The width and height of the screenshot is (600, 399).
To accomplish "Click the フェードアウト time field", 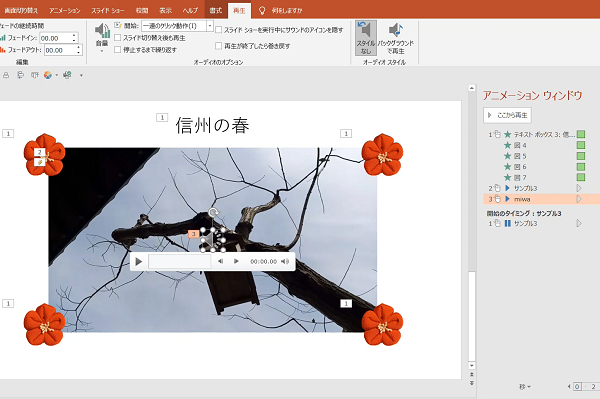I will [59, 50].
